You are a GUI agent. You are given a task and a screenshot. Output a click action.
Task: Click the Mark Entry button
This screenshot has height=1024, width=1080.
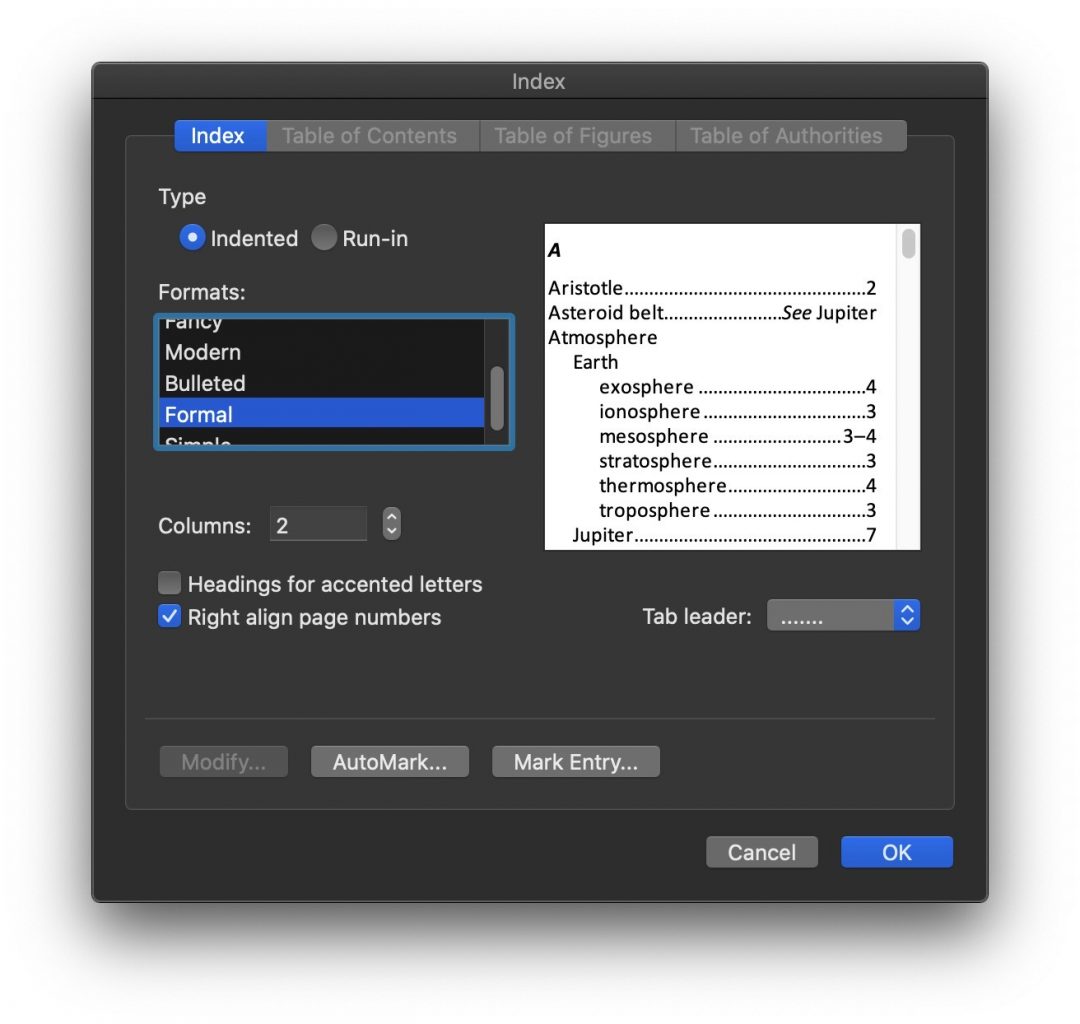pyautogui.click(x=575, y=761)
